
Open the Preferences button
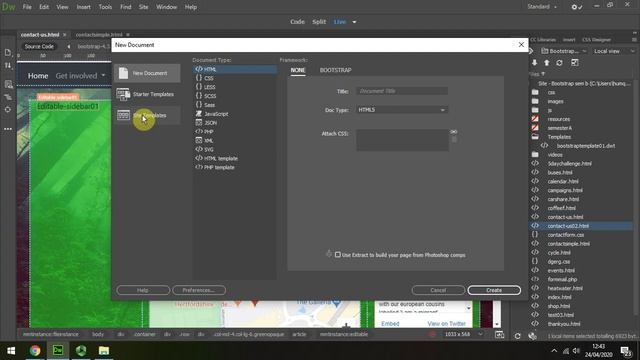tap(199, 290)
